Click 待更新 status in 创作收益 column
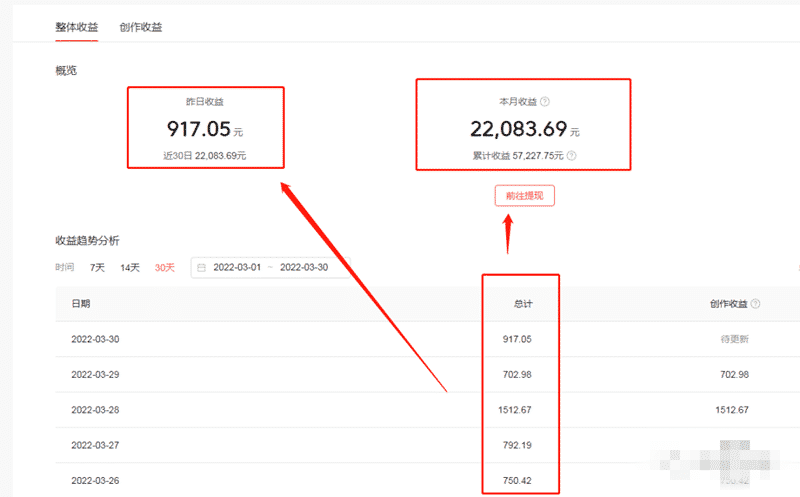 [x=735, y=339]
